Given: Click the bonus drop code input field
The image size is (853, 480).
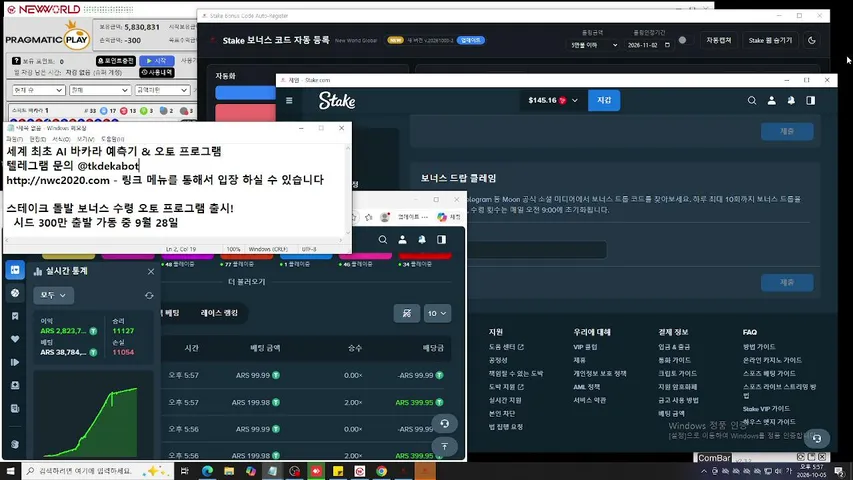Looking at the screenshot, I should [x=537, y=250].
